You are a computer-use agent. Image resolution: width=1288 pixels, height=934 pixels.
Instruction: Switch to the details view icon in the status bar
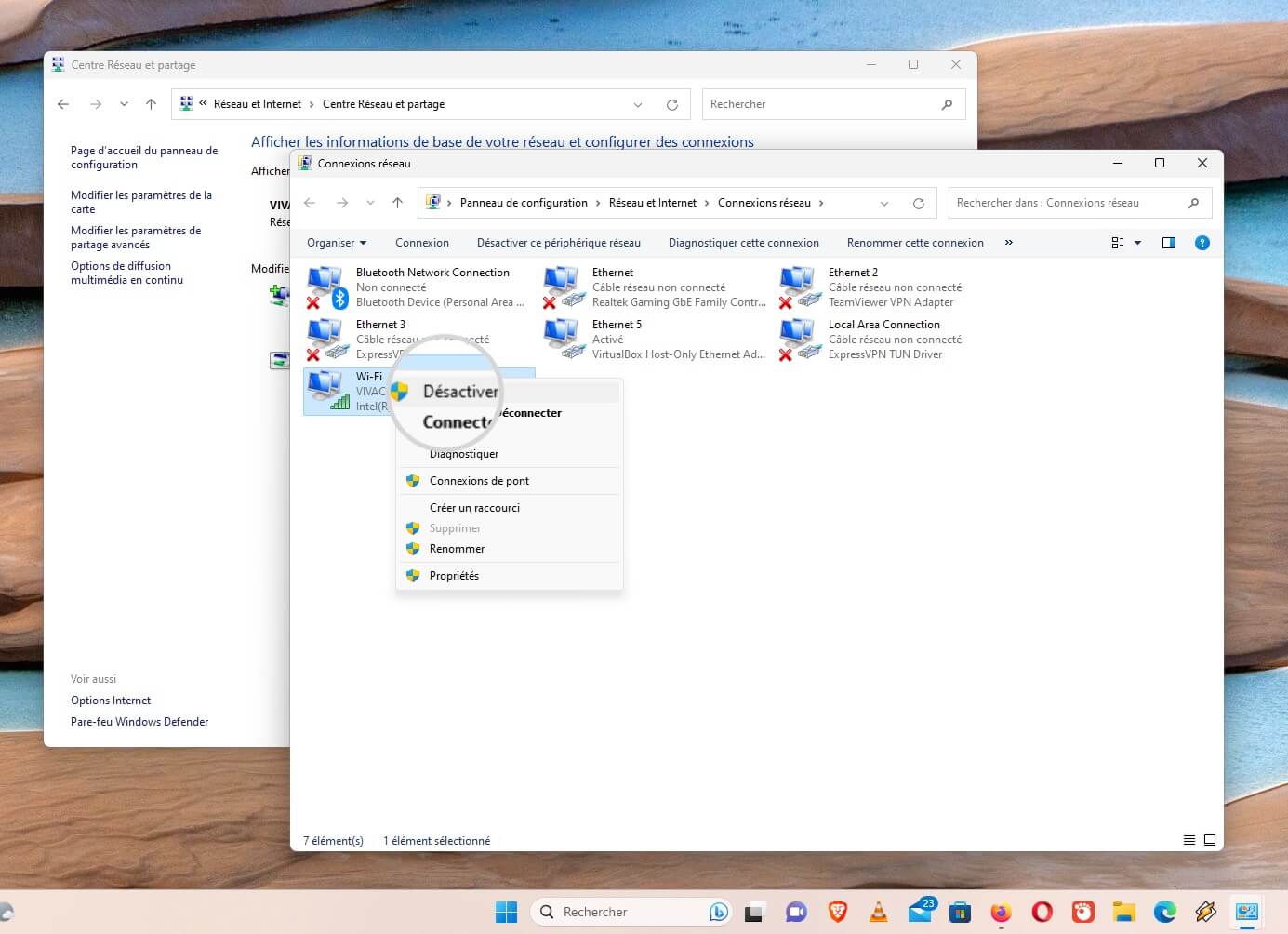[1189, 840]
